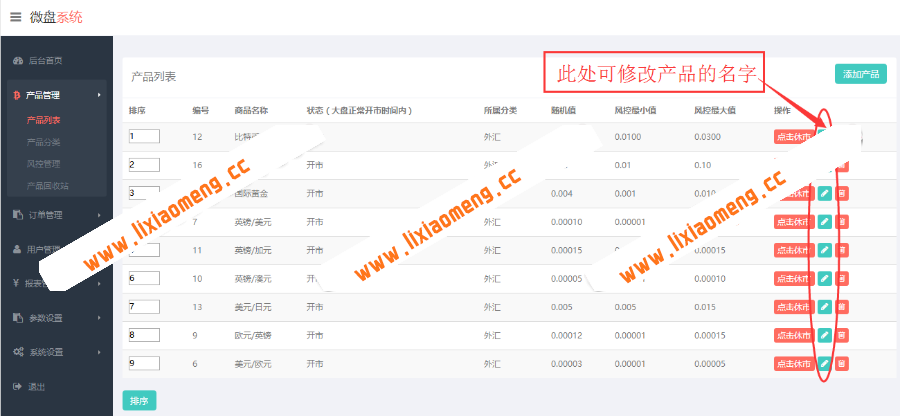The width and height of the screenshot is (900, 416).
Task: Click the 外汇 category in 美元/欧元 row
Action: [492, 364]
